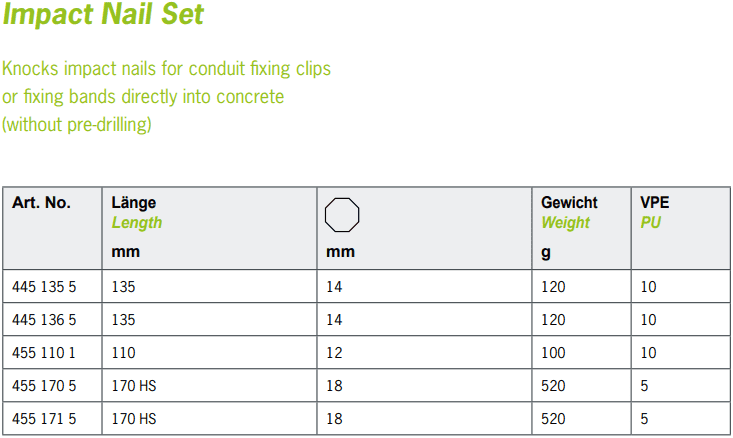Select the 100 g weight cell
This screenshot has width=733, height=438.
pyautogui.click(x=553, y=353)
